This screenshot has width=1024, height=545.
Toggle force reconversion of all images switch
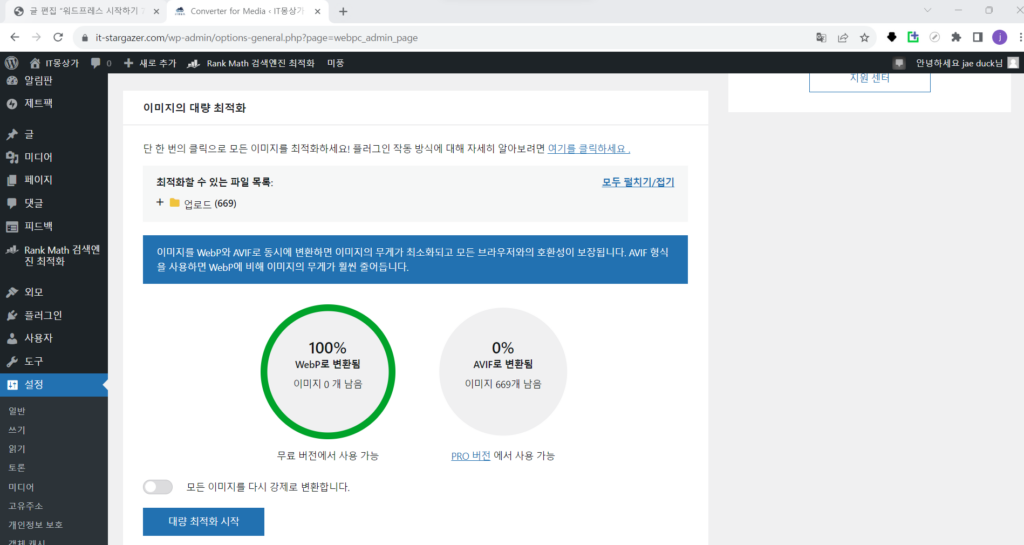pyautogui.click(x=158, y=487)
